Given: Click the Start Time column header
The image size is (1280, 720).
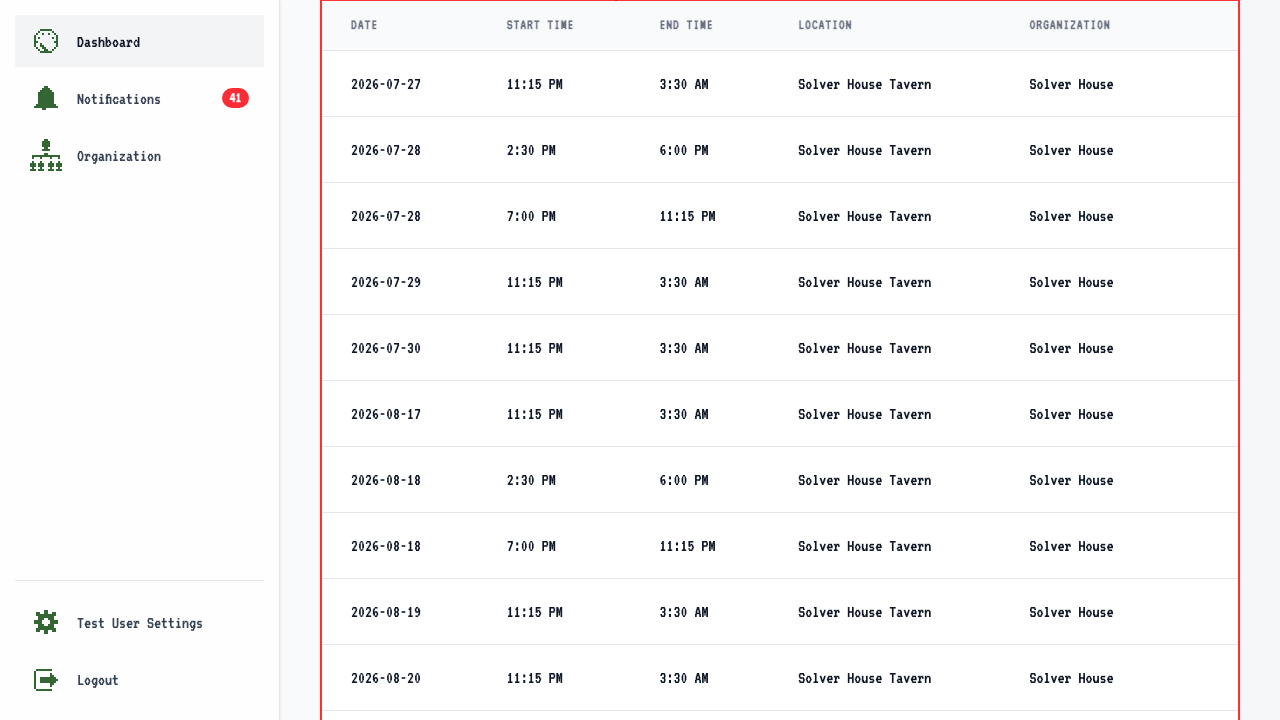Looking at the screenshot, I should (x=540, y=25).
